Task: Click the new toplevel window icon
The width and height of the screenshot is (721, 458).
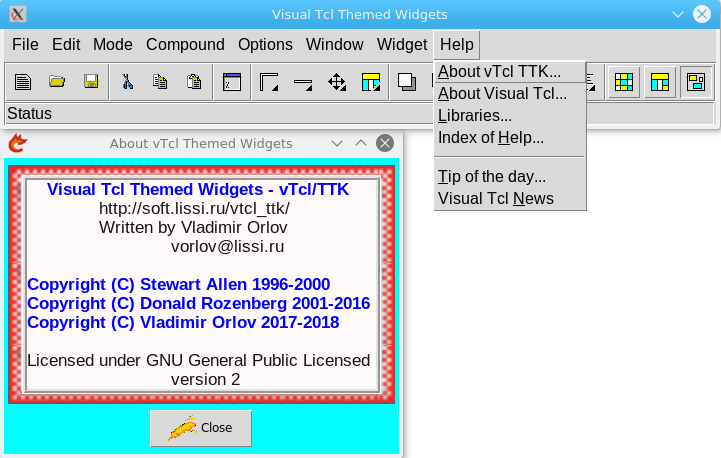Action: (x=233, y=82)
